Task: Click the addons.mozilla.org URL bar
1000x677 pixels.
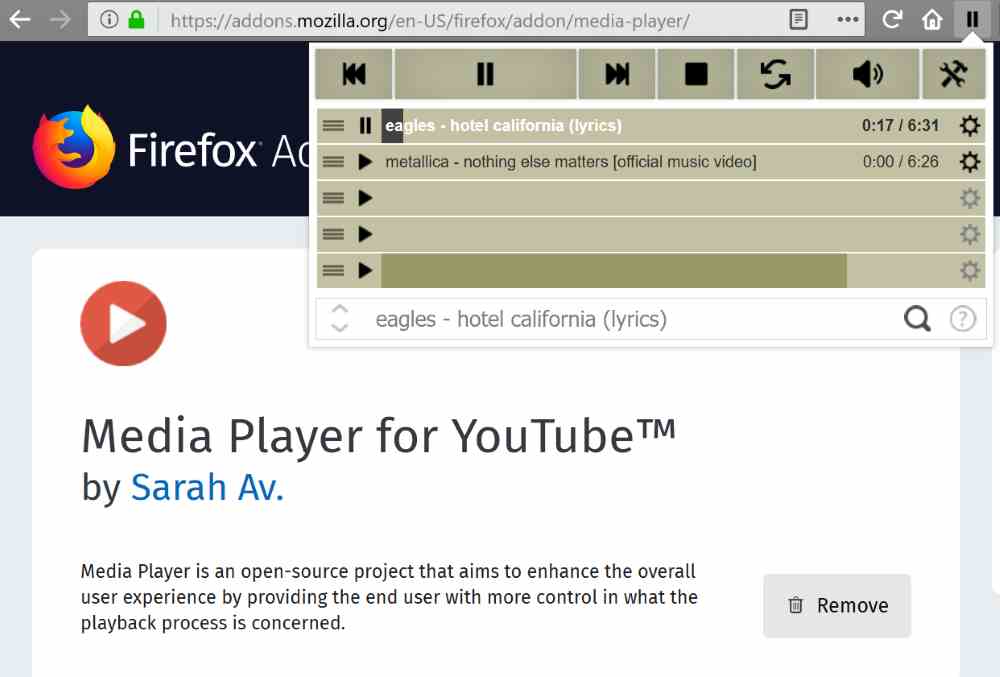Action: tap(429, 20)
